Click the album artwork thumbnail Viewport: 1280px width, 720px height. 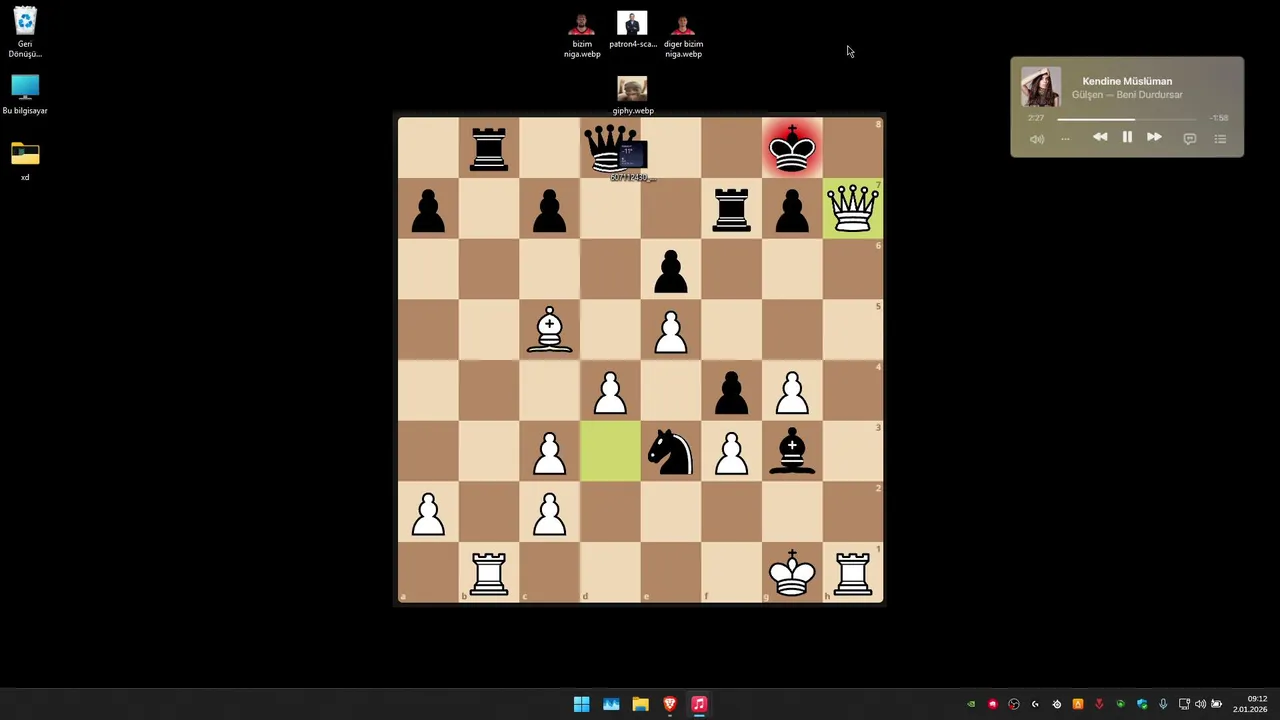[x=1041, y=87]
